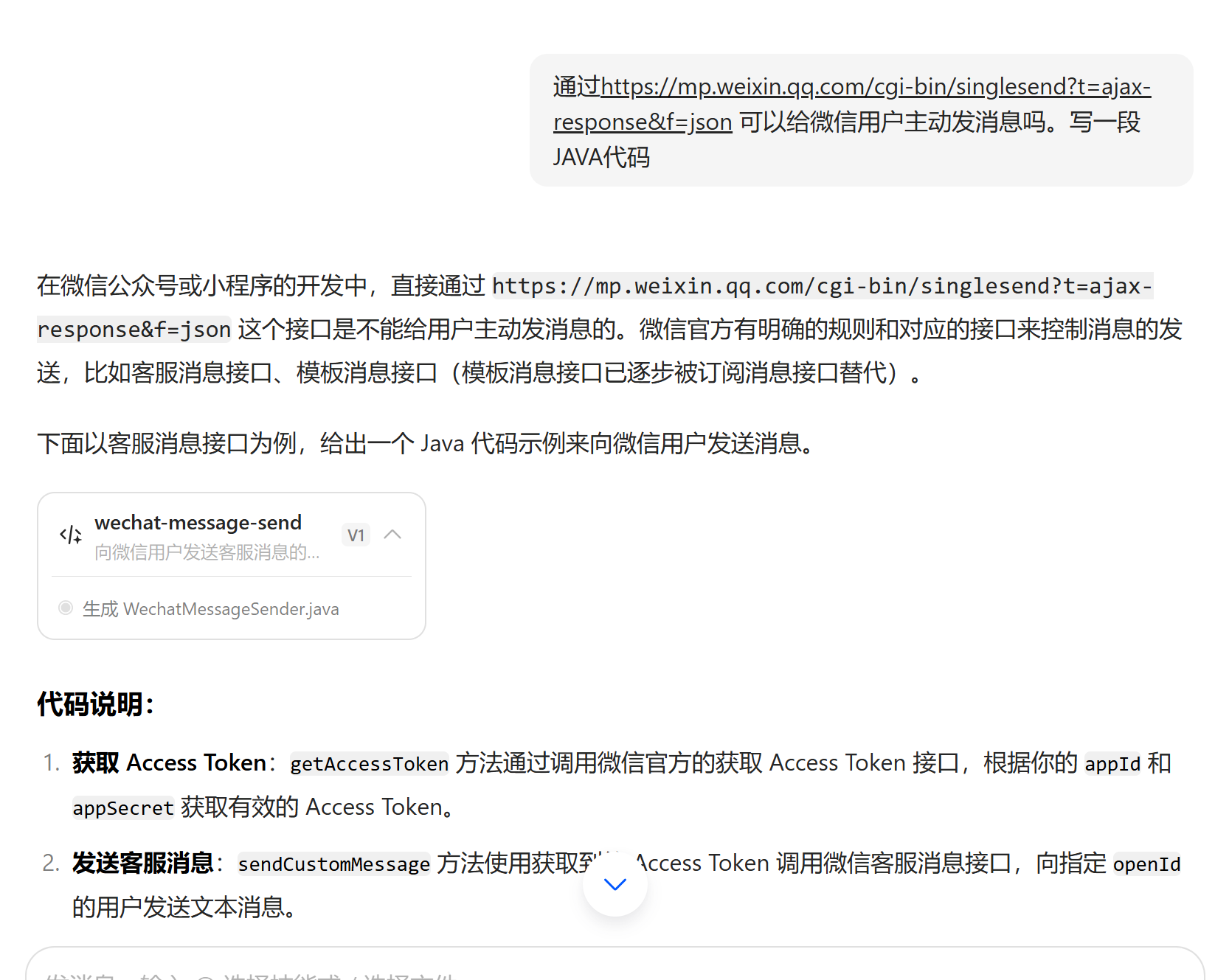Click the user message bubble text JAVA代码

coord(601,157)
